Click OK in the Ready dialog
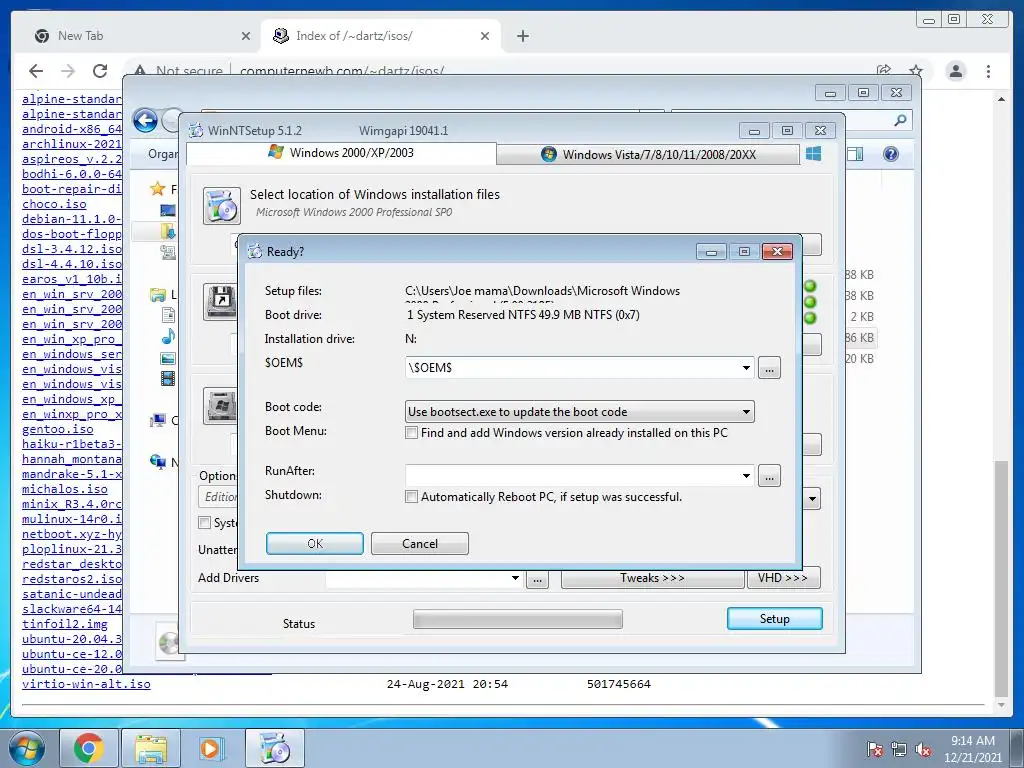Image resolution: width=1024 pixels, height=768 pixels. (x=315, y=543)
